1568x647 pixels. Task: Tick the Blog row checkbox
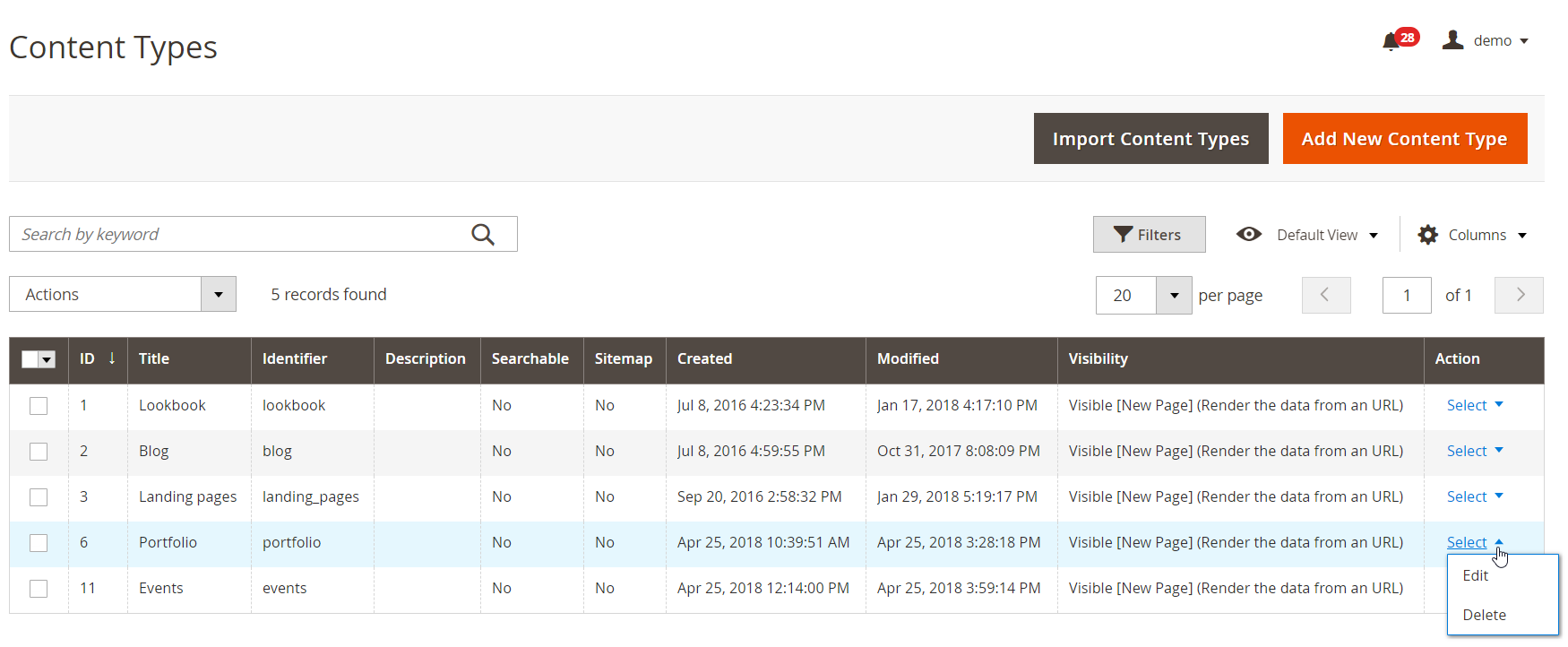pyautogui.click(x=39, y=452)
